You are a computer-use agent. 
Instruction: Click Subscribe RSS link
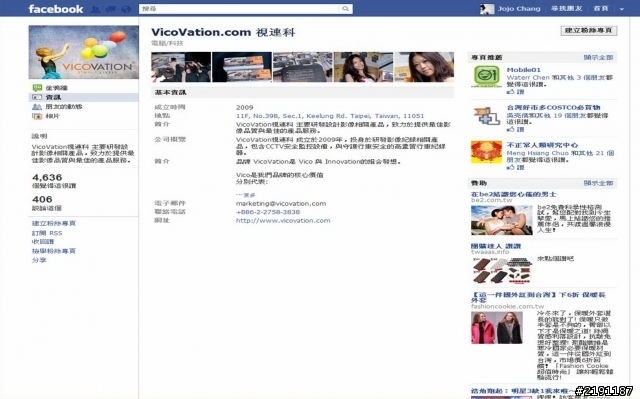[x=47, y=233]
